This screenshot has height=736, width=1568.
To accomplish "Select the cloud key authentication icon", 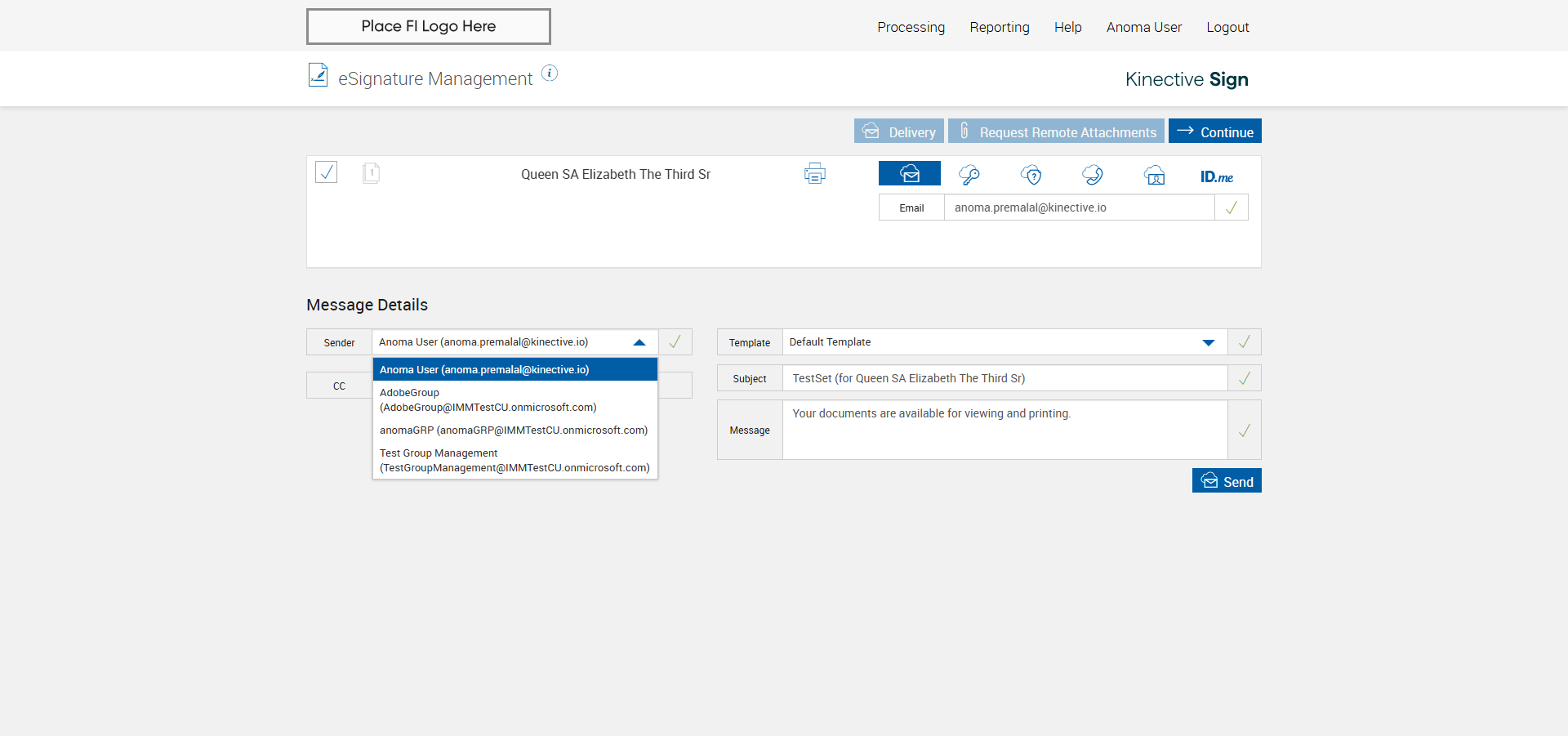I will [969, 175].
